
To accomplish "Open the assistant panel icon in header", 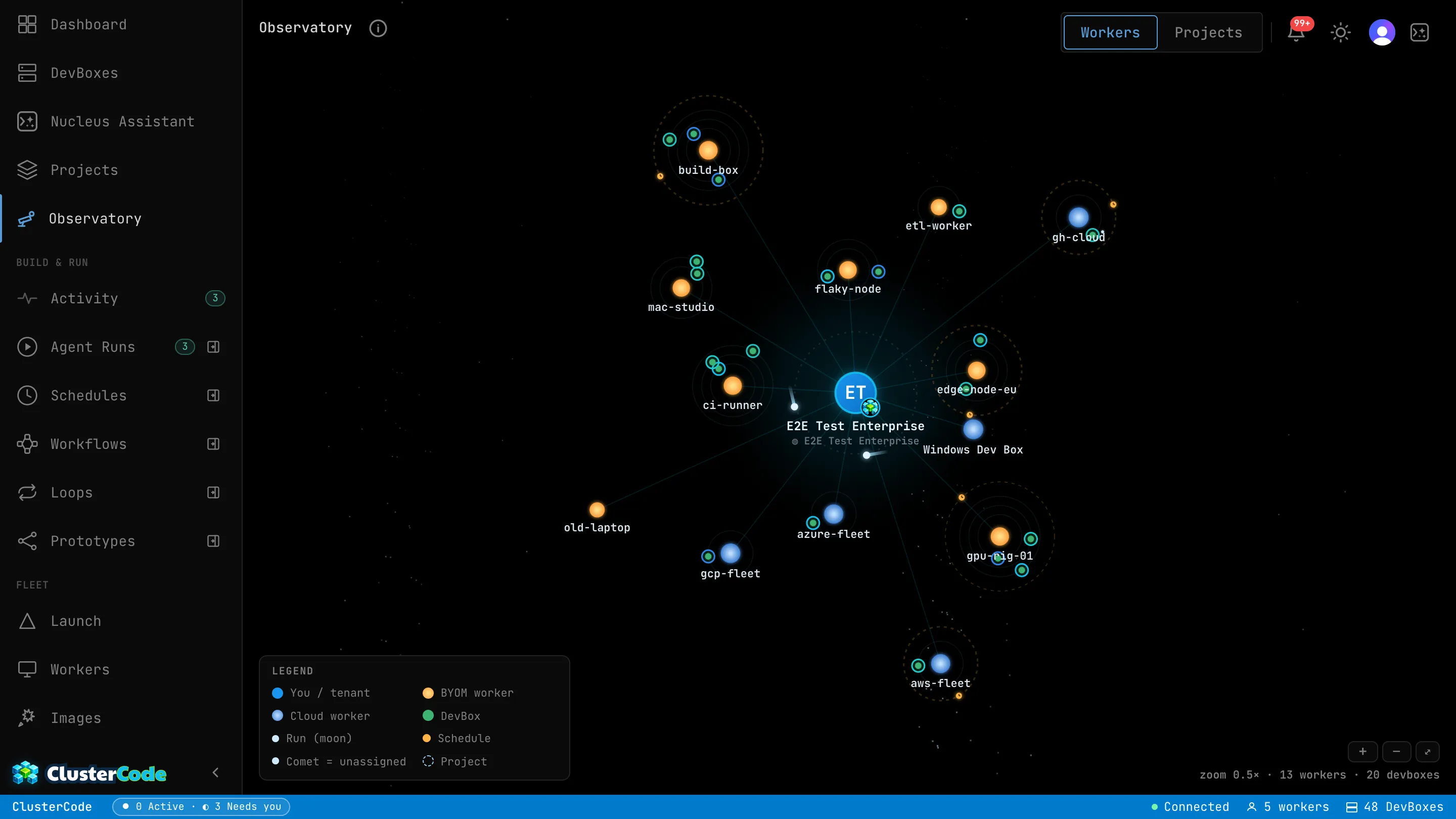I will [1420, 32].
